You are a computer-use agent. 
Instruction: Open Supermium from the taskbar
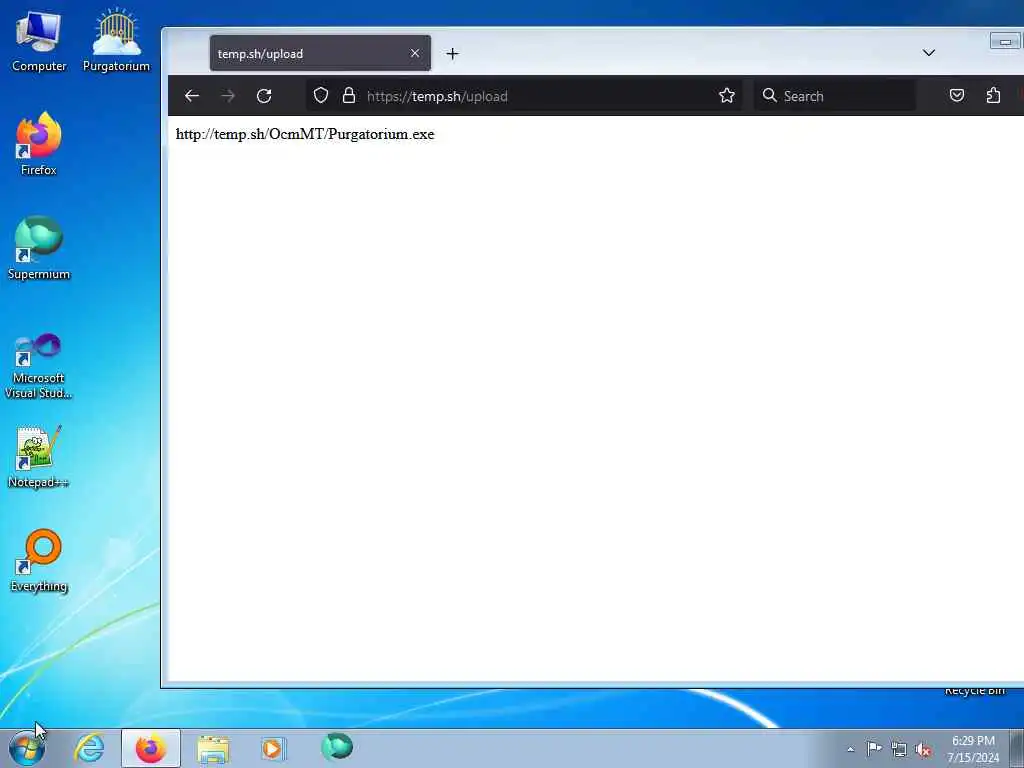click(337, 747)
